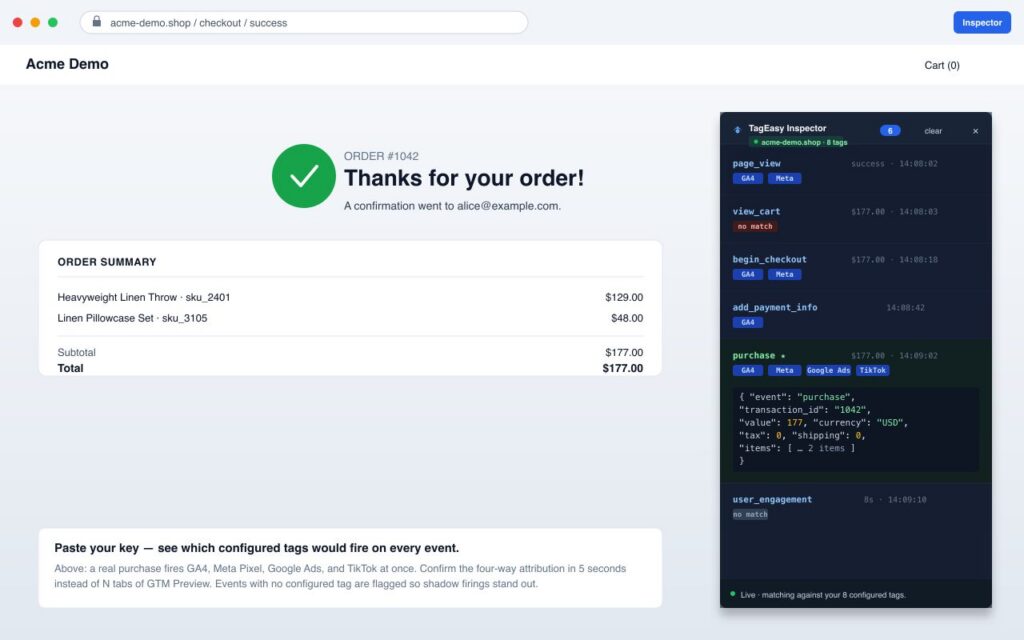Click the address bar URL field
The image size is (1024, 640).
304,22
